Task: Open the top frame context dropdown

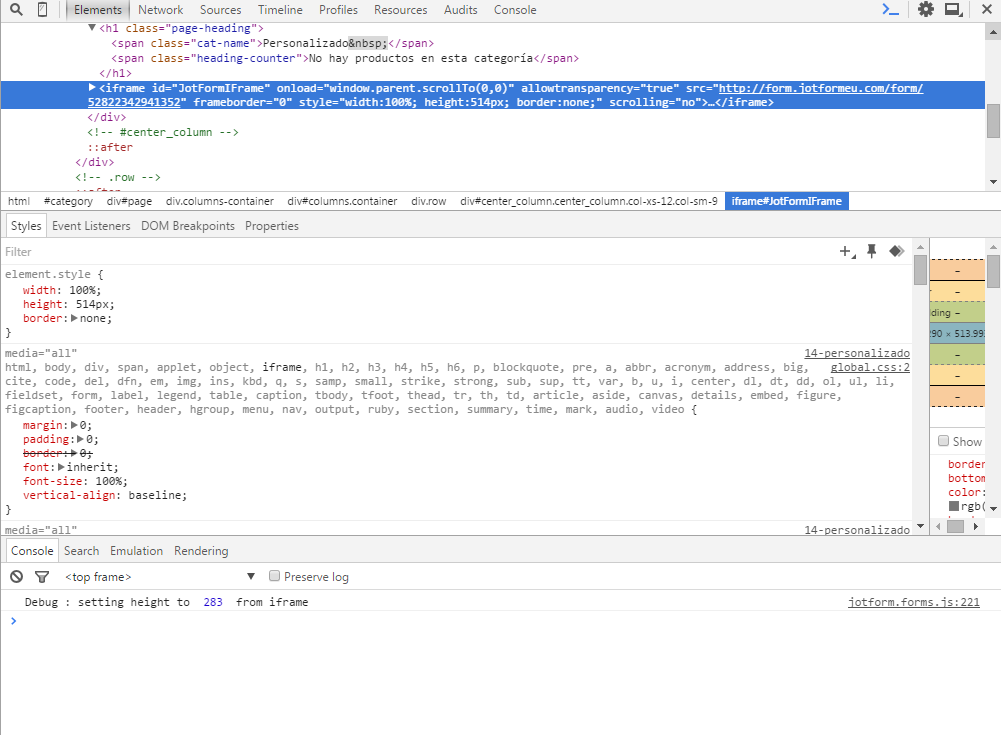Action: (160, 577)
